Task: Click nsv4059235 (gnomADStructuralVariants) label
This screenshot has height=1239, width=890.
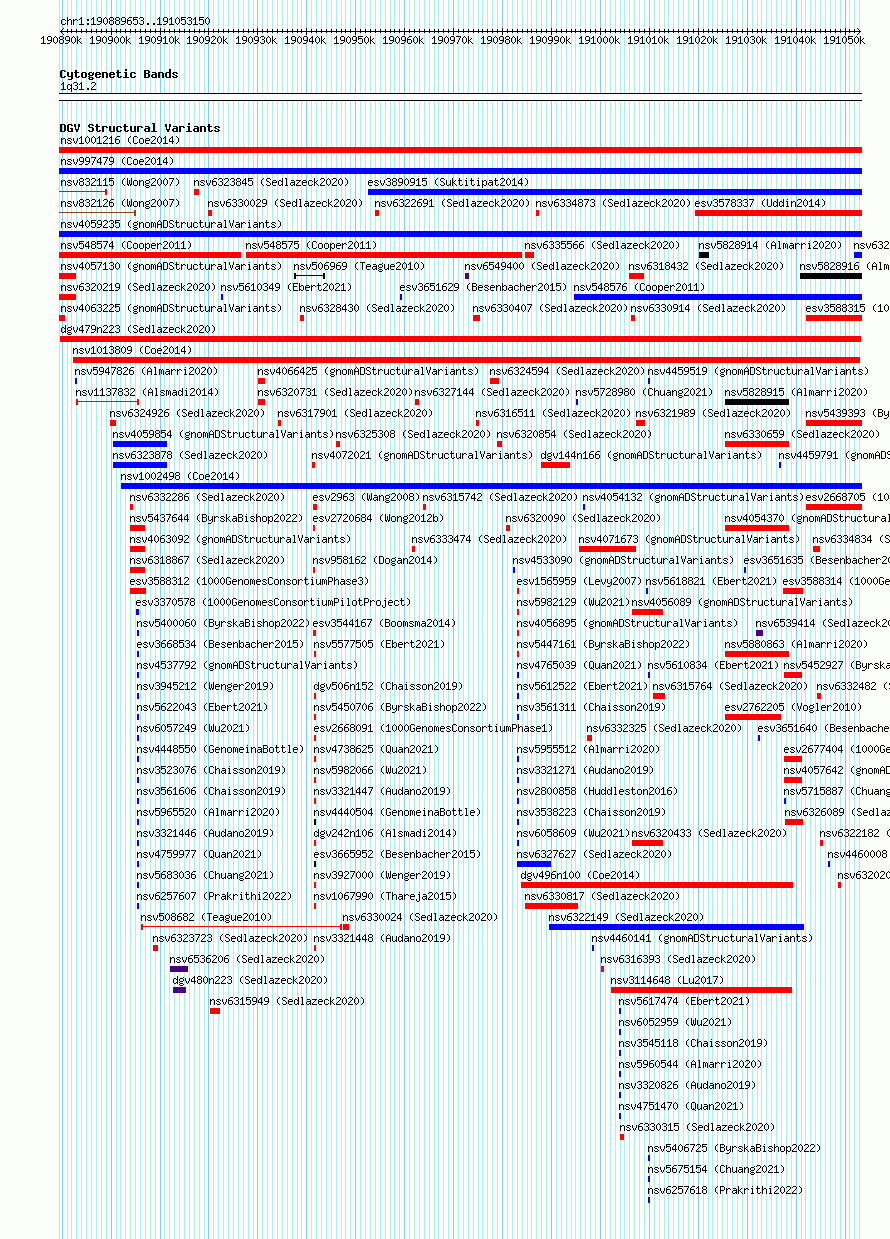Action: point(171,224)
